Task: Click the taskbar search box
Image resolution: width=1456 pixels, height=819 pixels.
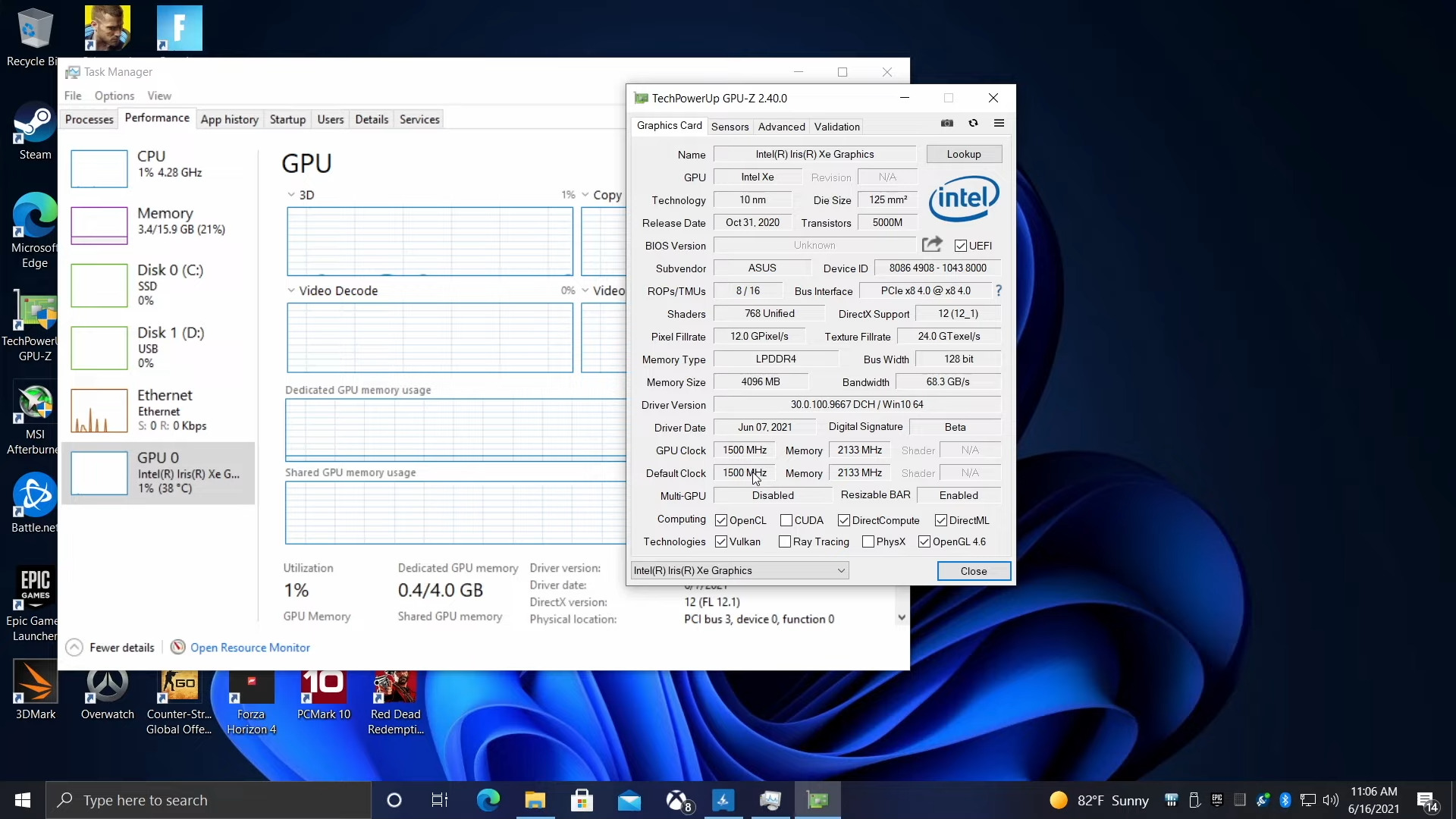Action: (x=209, y=800)
